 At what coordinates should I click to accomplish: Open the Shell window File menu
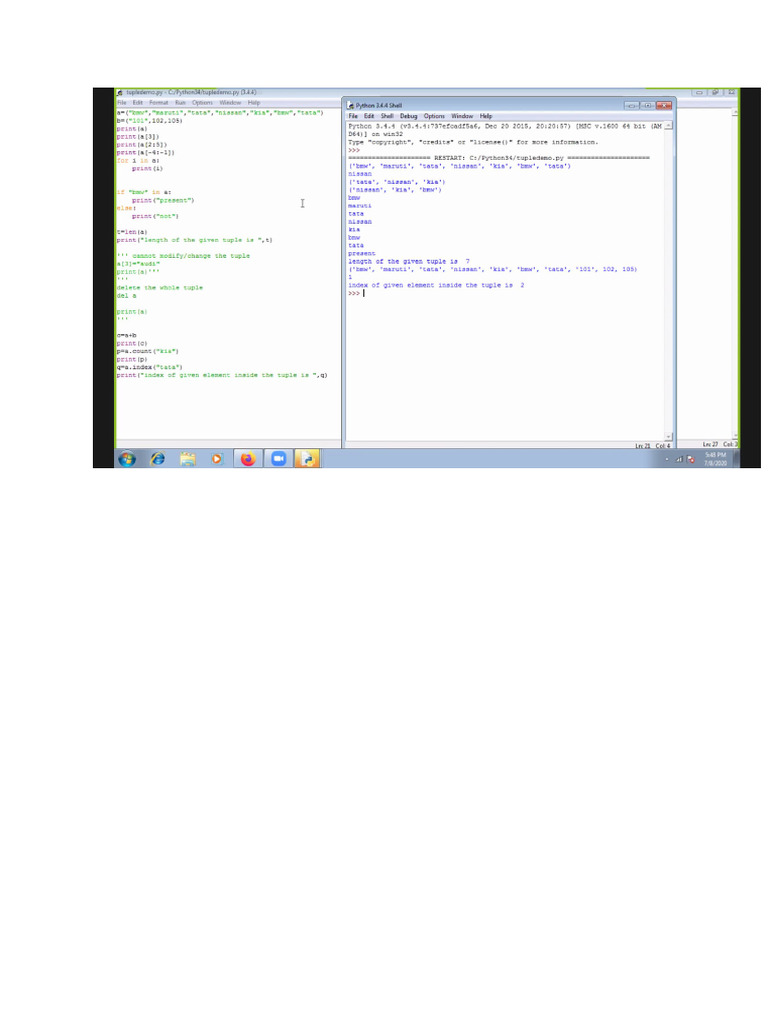353,116
